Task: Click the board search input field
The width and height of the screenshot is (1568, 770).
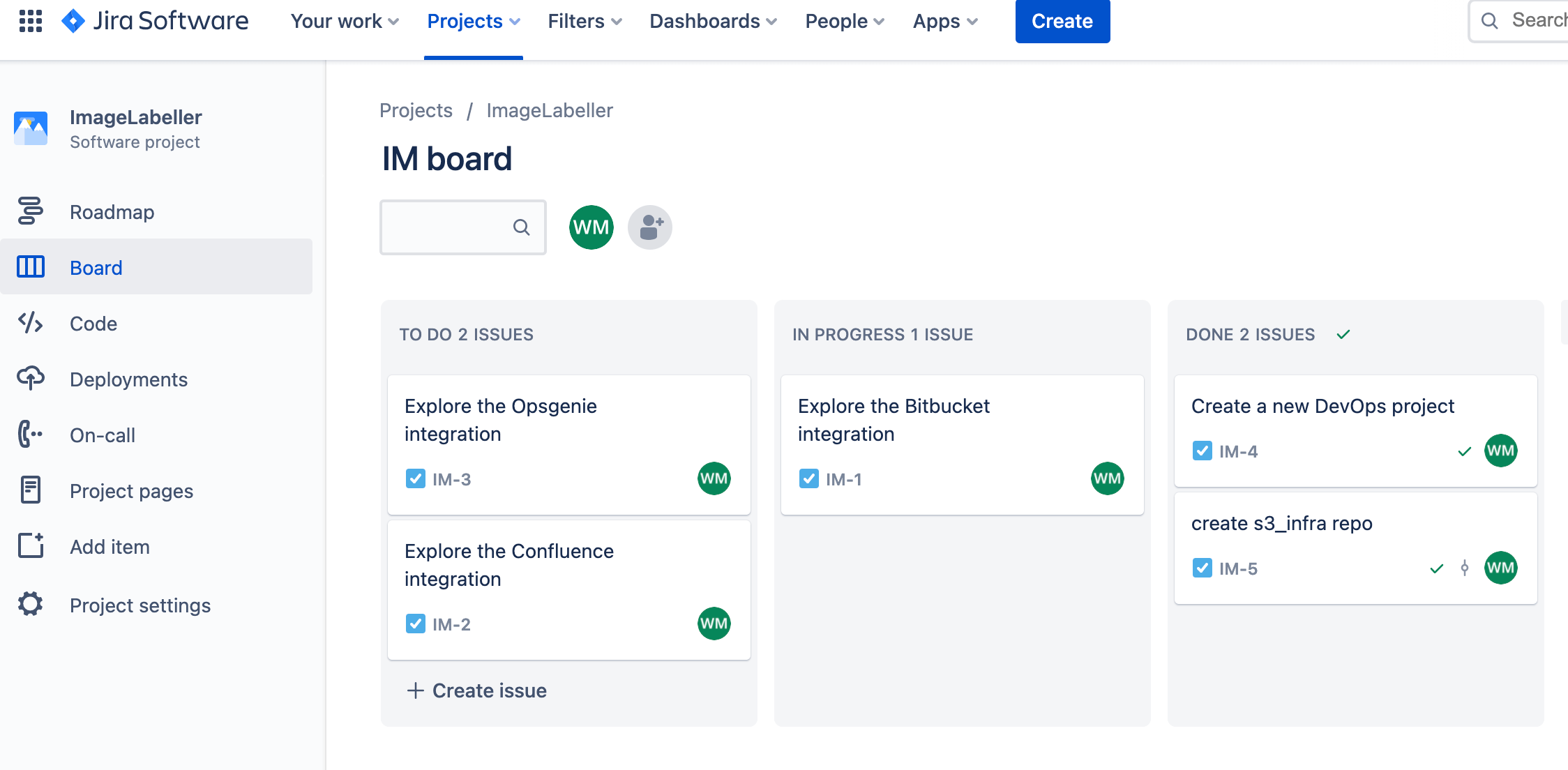Action: 463,227
